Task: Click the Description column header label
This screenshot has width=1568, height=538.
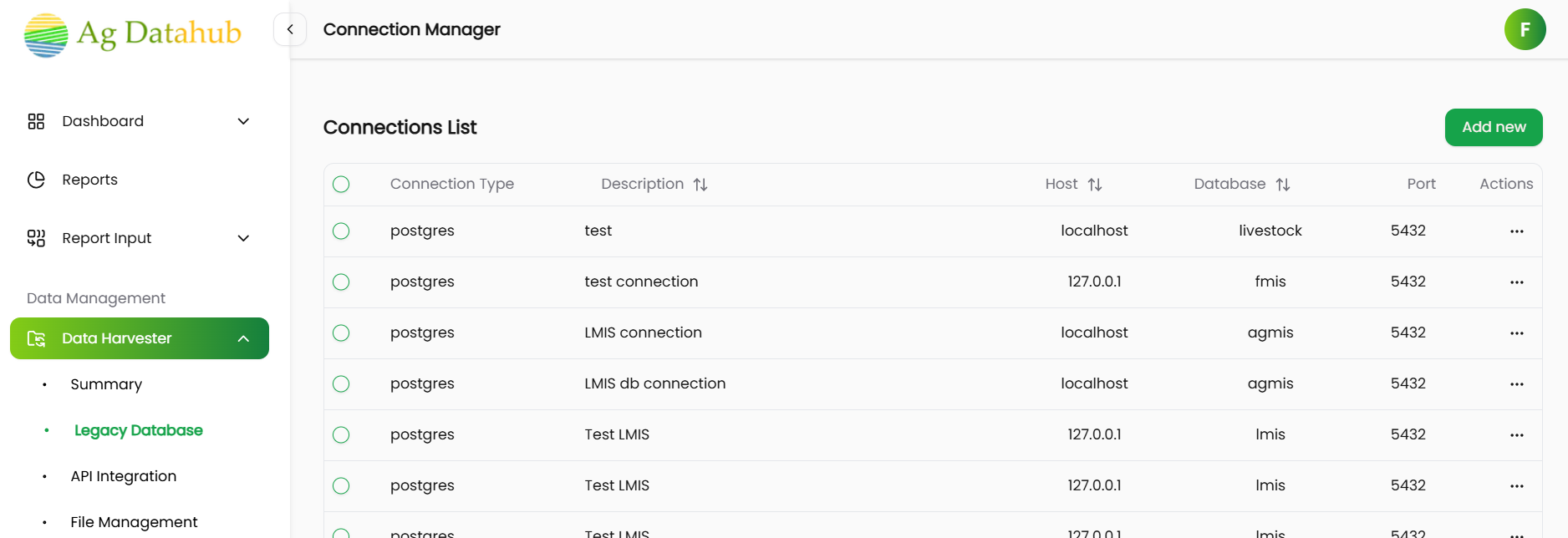Action: tap(642, 185)
